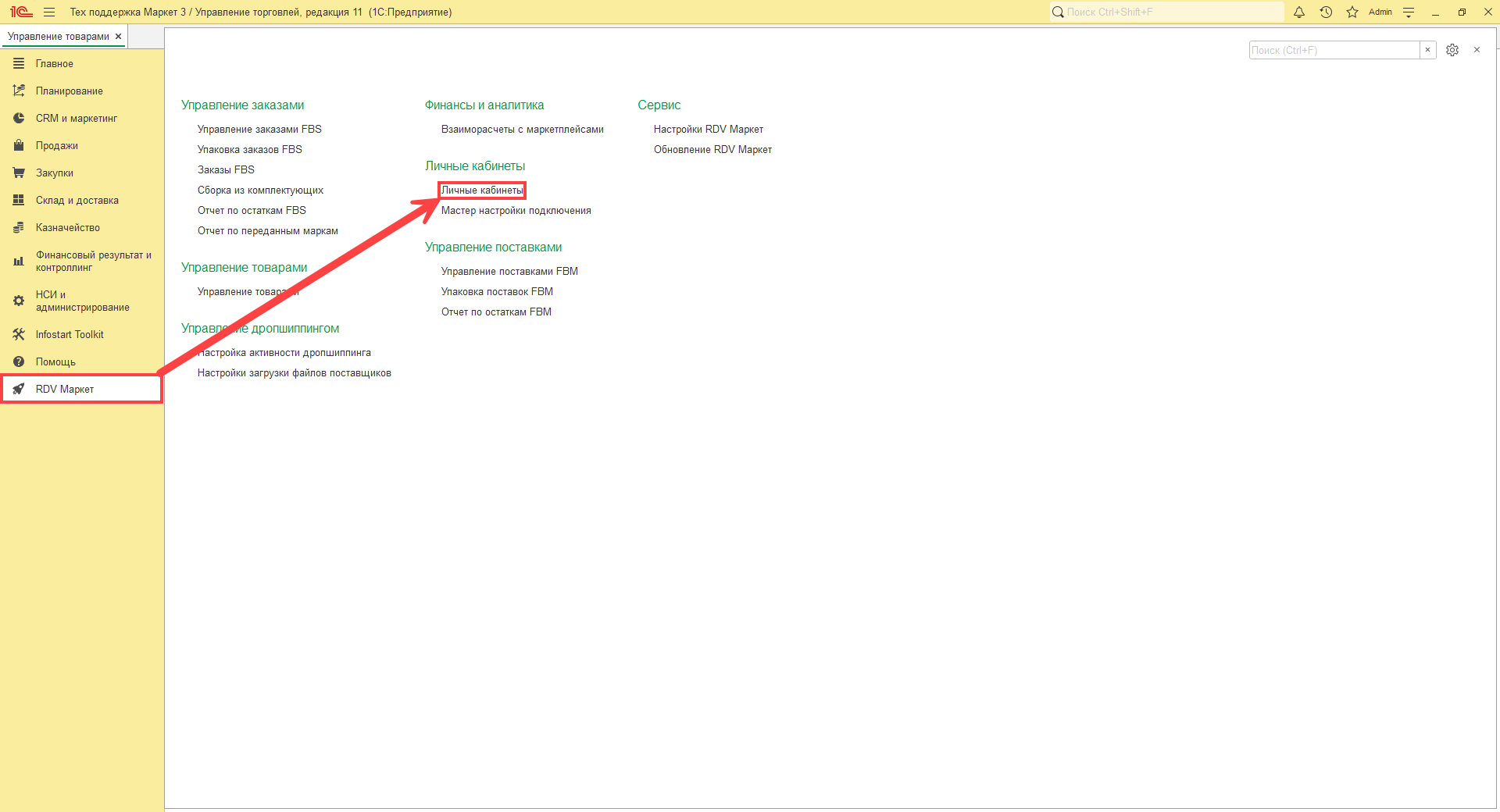Open the Закупки section
Screen dimensions: 1500x812
(x=82, y=173)
